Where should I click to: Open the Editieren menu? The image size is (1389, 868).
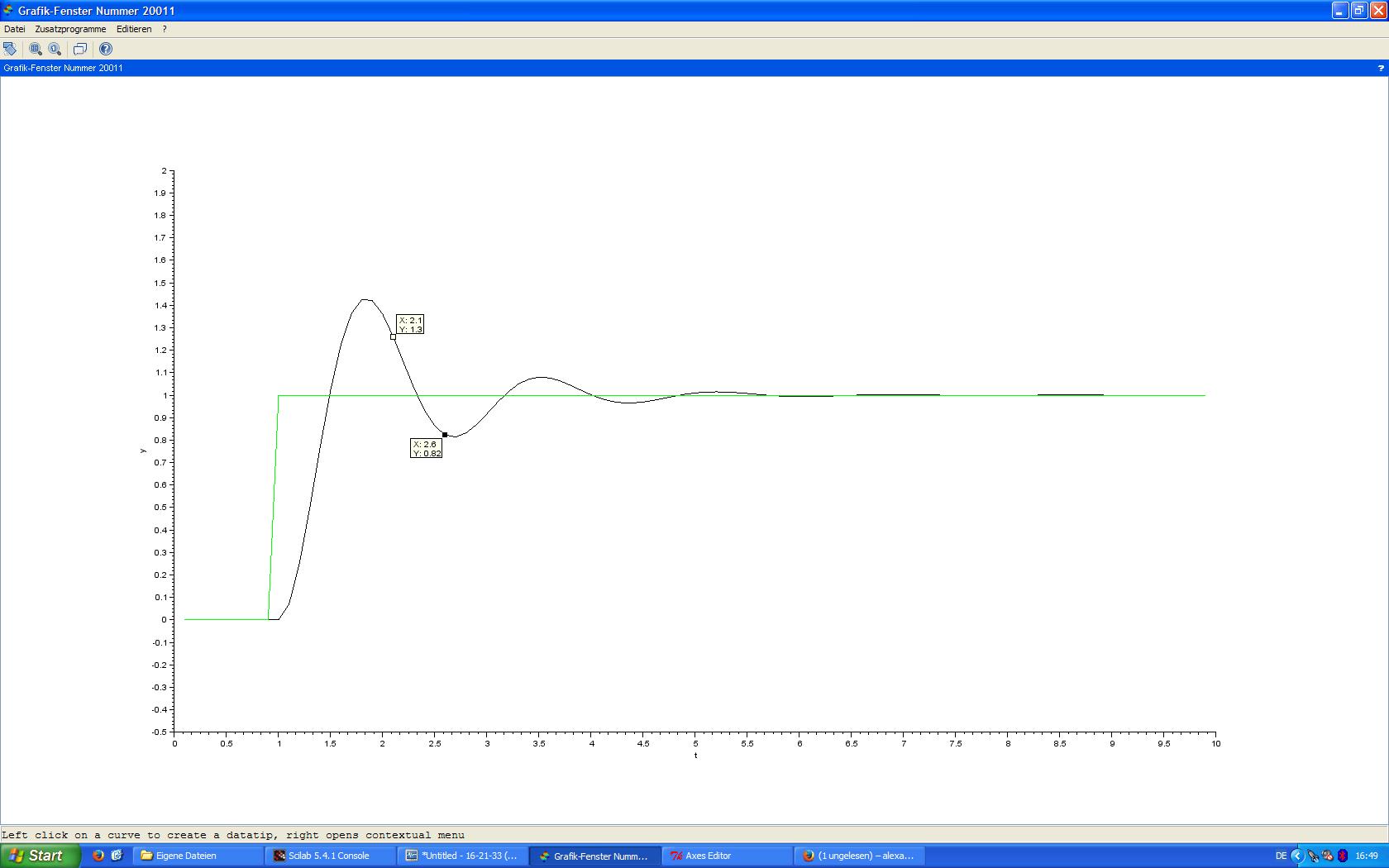point(134,29)
